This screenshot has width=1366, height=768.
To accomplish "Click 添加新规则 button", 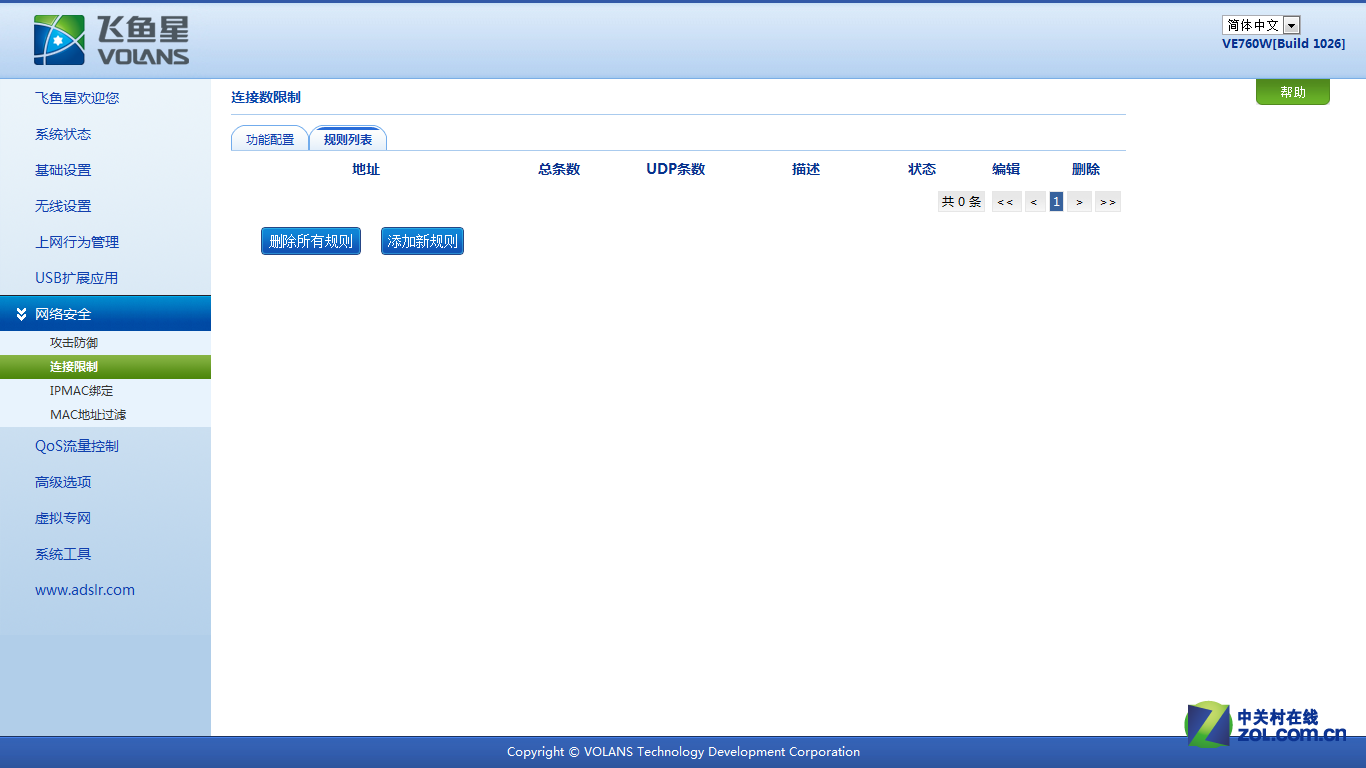I will pyautogui.click(x=422, y=241).
